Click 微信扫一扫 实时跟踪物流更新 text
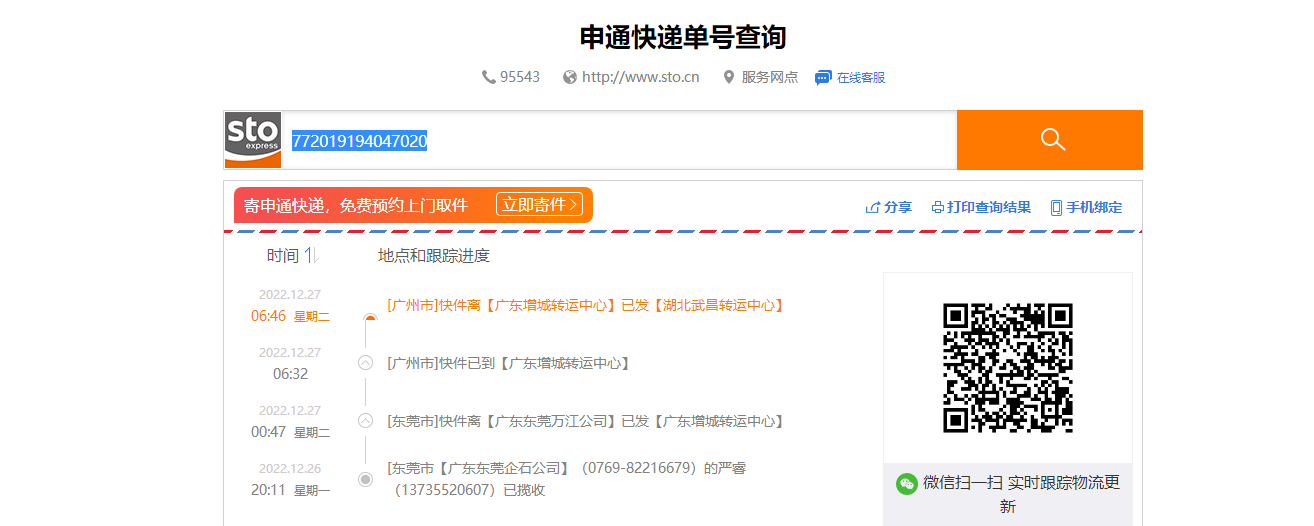 (1021, 494)
